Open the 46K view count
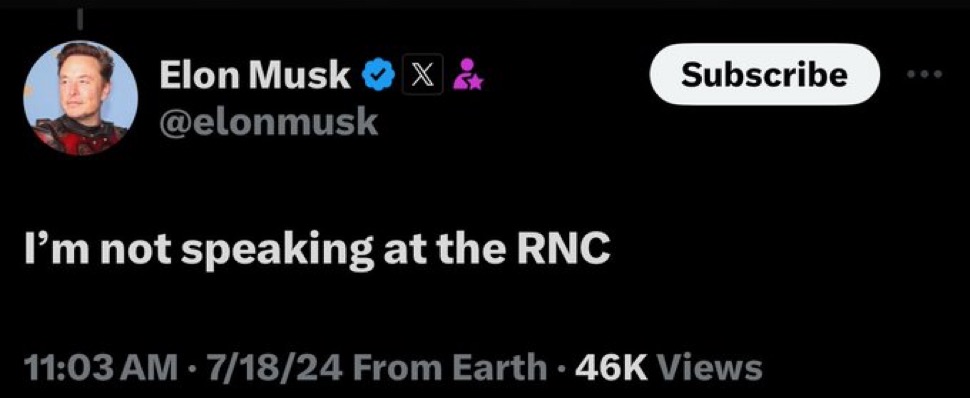 611,368
